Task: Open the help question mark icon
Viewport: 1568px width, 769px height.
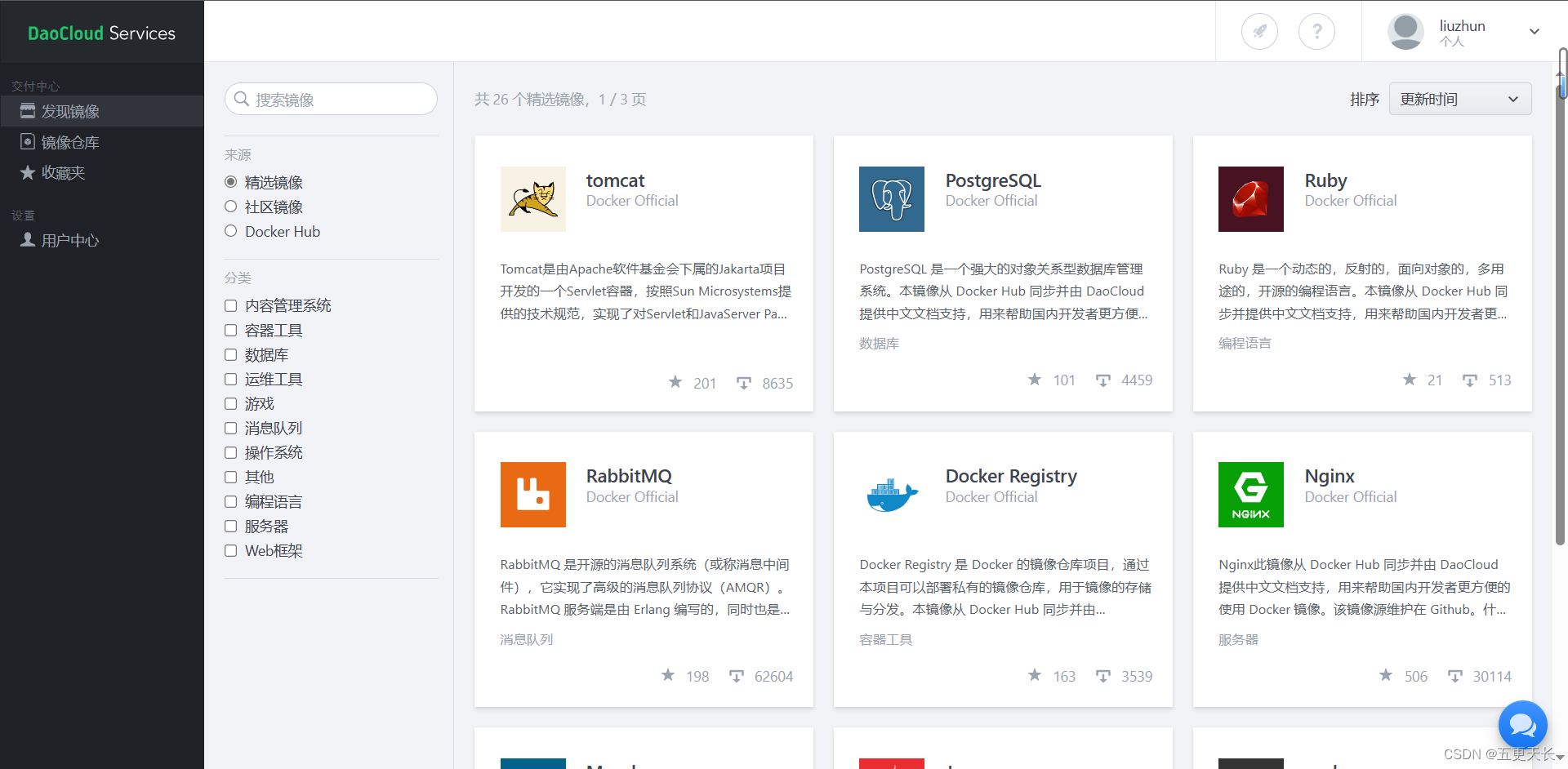Action: pos(1316,31)
